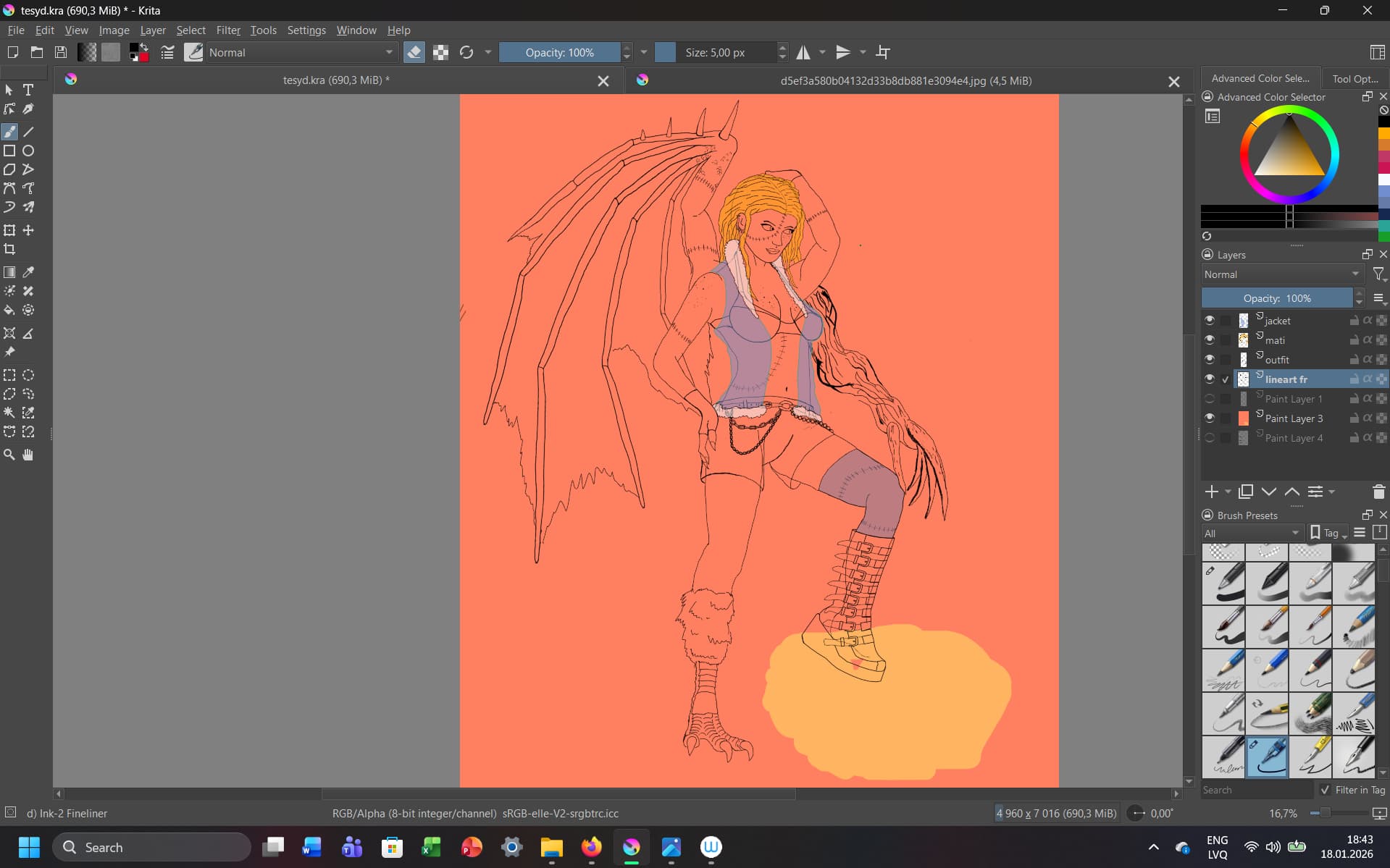This screenshot has height=868, width=1390.
Task: Click the Tag button in Brush Presets
Action: [x=1328, y=533]
